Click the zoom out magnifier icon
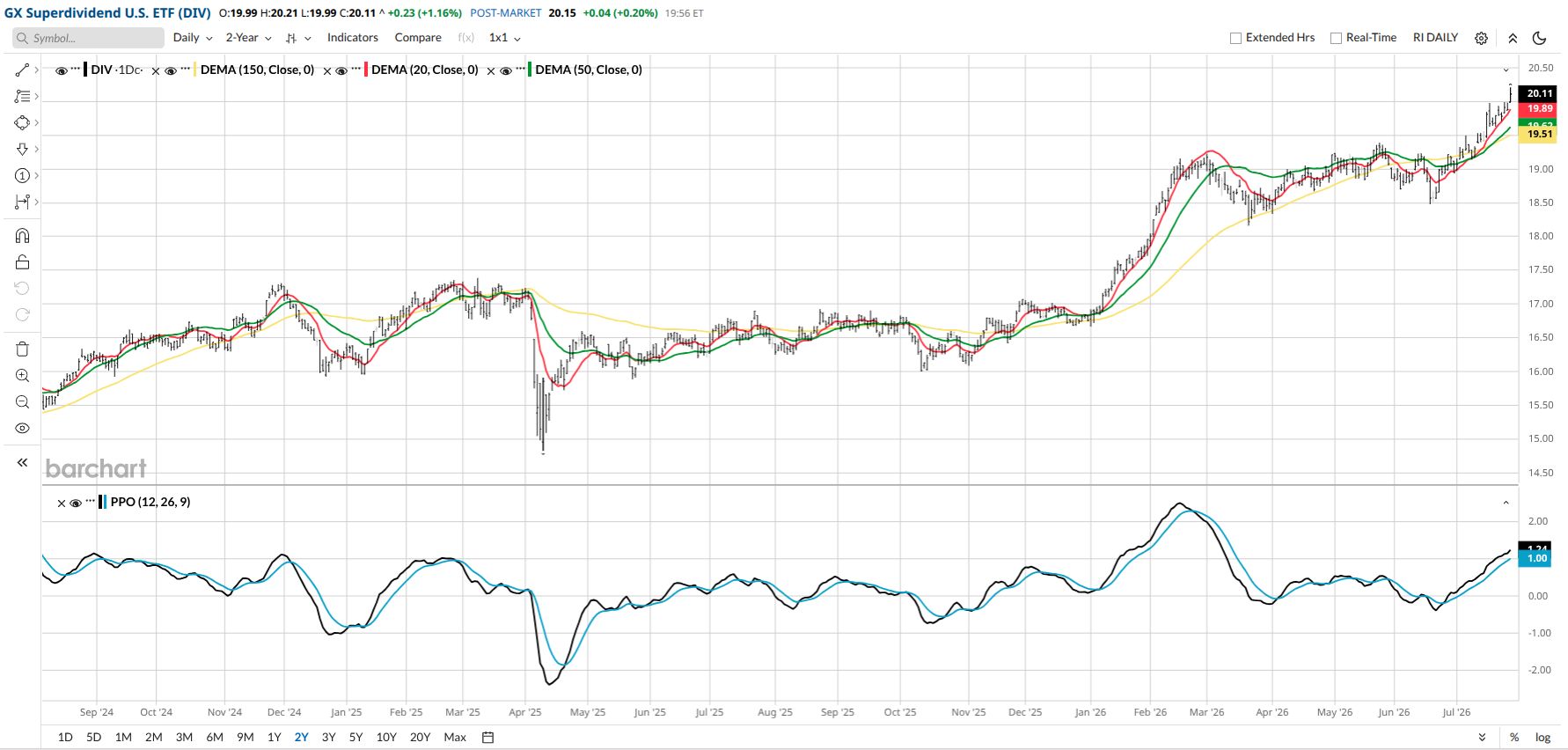 (x=22, y=401)
